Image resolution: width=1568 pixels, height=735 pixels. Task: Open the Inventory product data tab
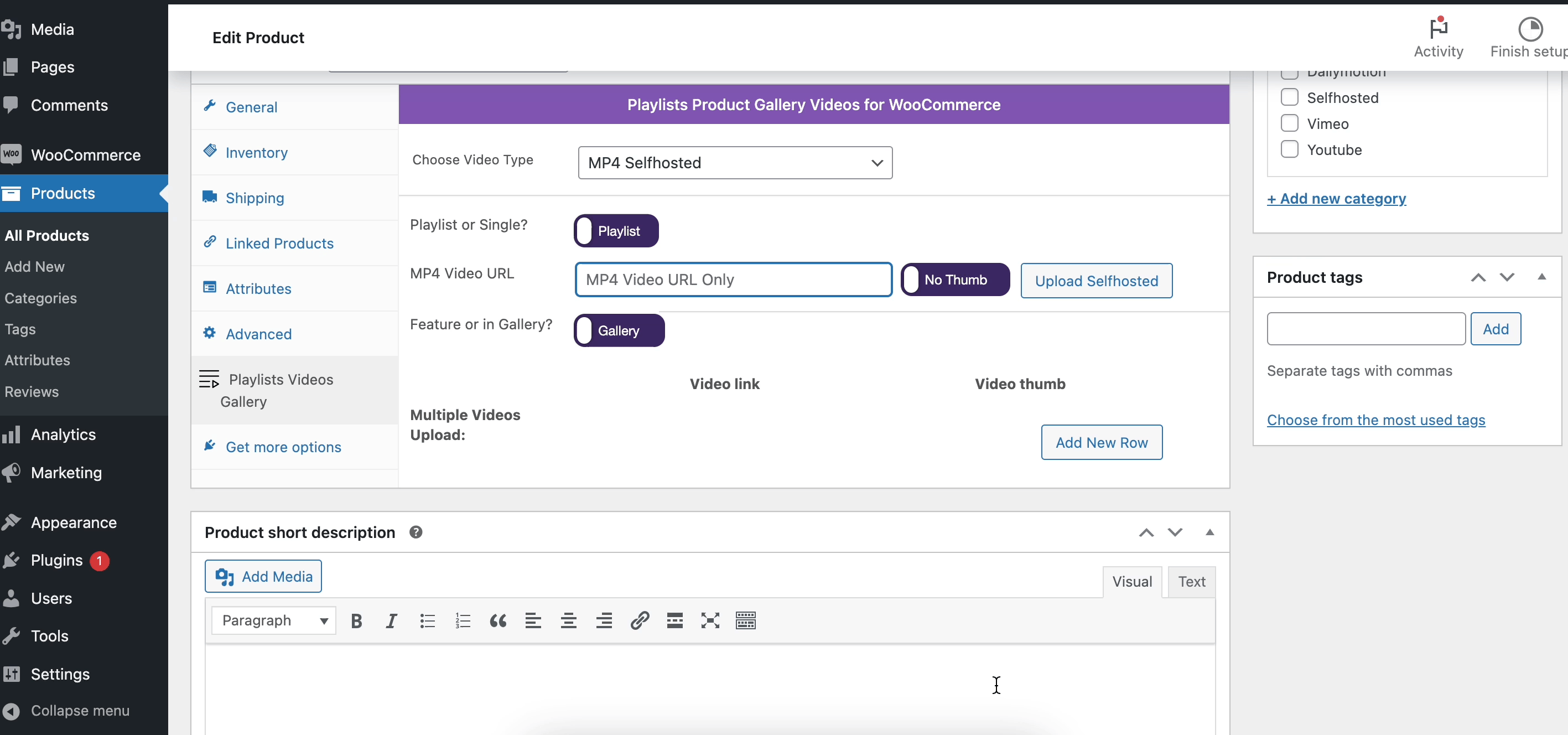(256, 152)
